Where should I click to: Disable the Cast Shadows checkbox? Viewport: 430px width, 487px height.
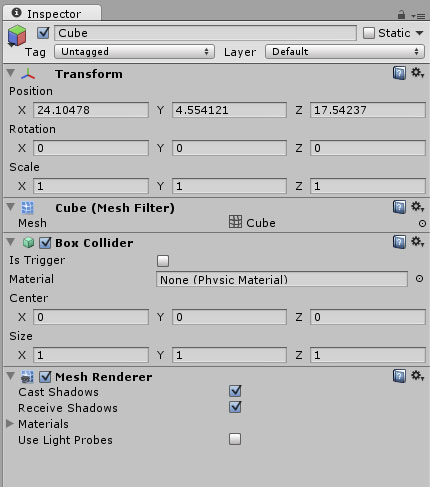click(235, 391)
